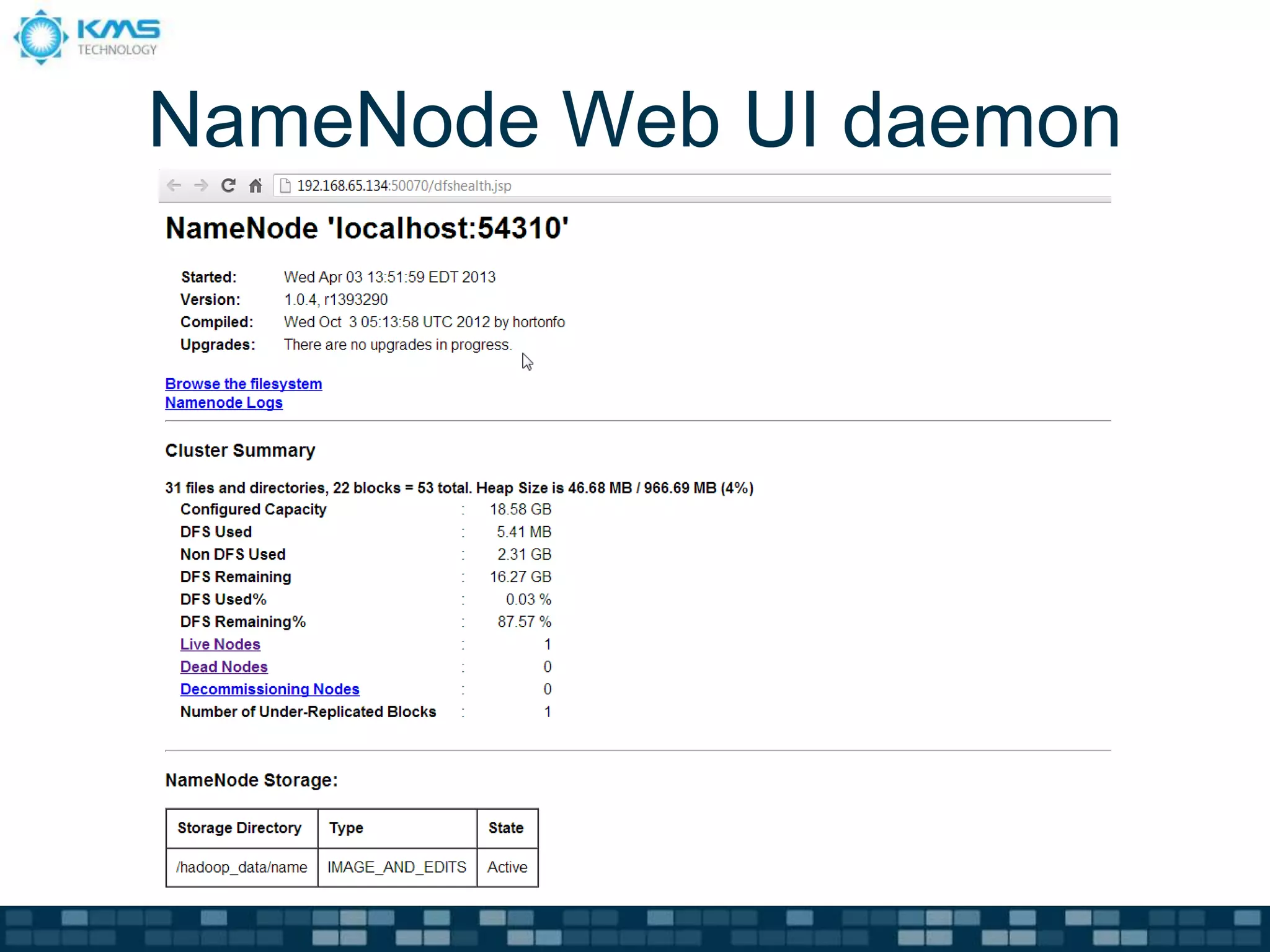
Task: Reload the dfshealth page
Action: coord(228,185)
